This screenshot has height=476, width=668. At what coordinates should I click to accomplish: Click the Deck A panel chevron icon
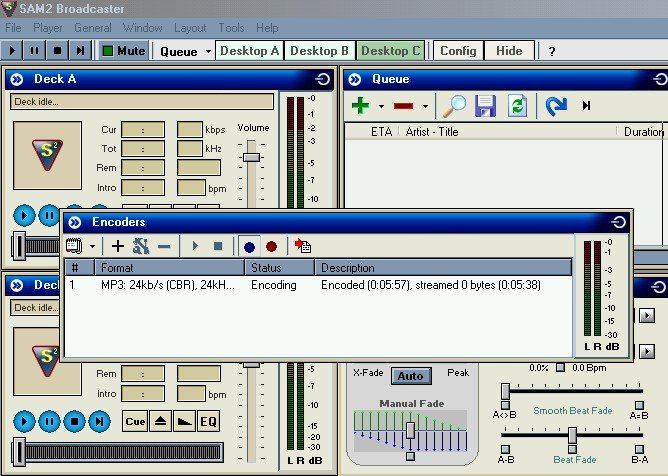[x=17, y=79]
